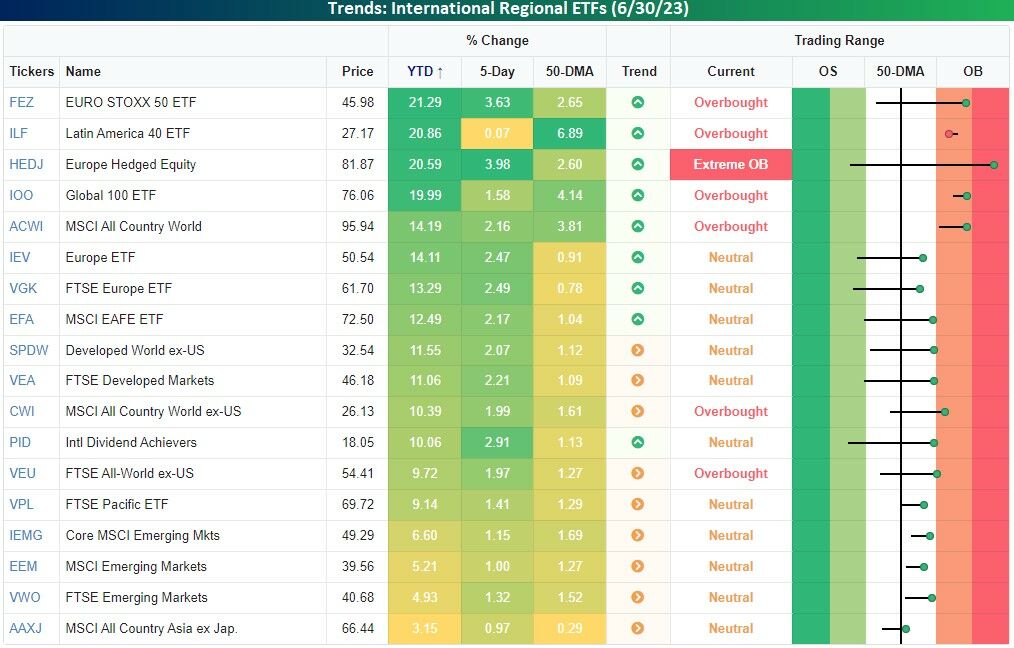Click the Name column header
The width and height of the screenshot is (1014, 648).
[83, 71]
